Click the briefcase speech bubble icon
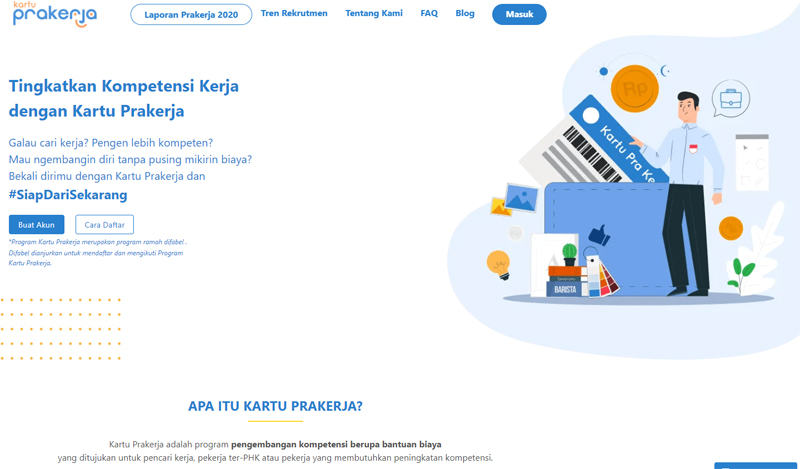This screenshot has width=800, height=469. [731, 98]
